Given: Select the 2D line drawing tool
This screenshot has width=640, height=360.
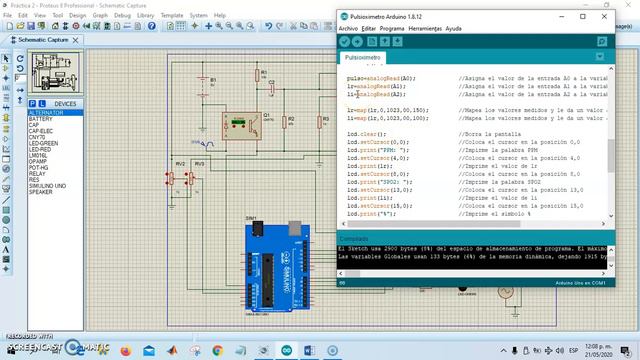Looking at the screenshot, I should click(6, 200).
